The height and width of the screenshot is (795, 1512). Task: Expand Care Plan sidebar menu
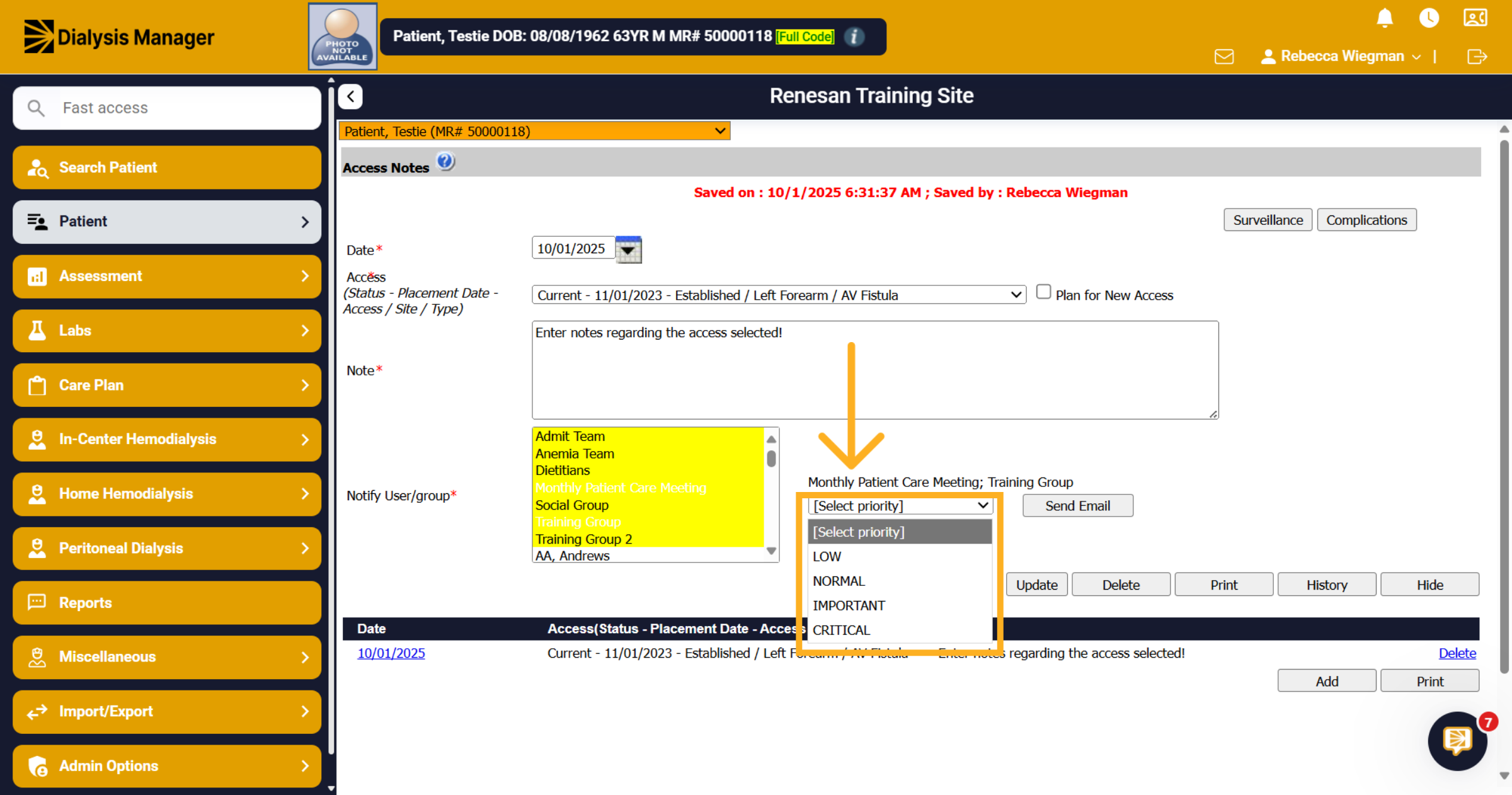click(x=167, y=385)
